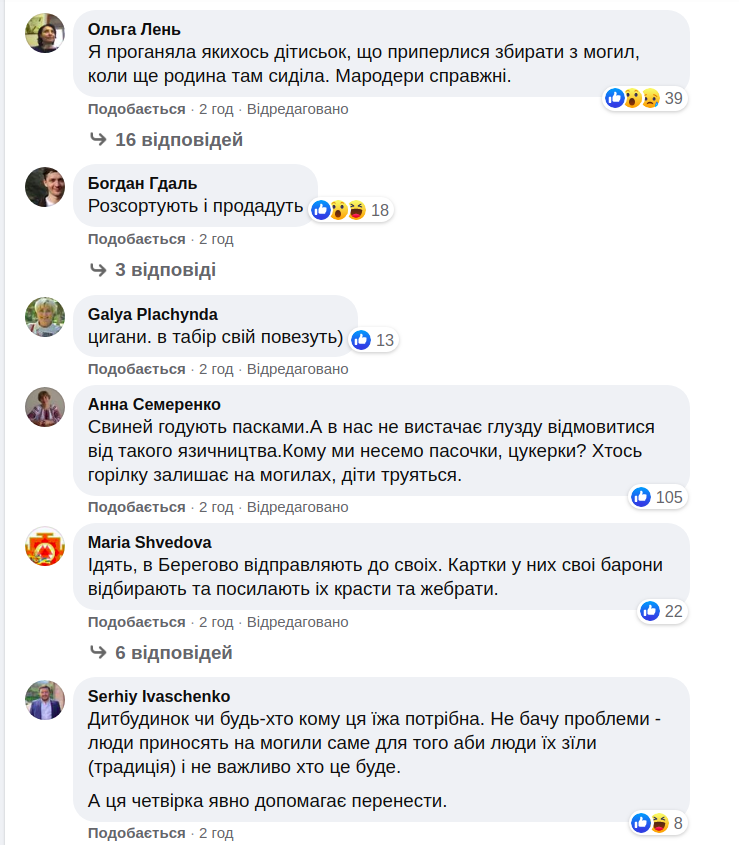Screen dimensions: 739x845
Task: View reactions on Serhiy Ivaschenko's comment
Action: pos(658,823)
